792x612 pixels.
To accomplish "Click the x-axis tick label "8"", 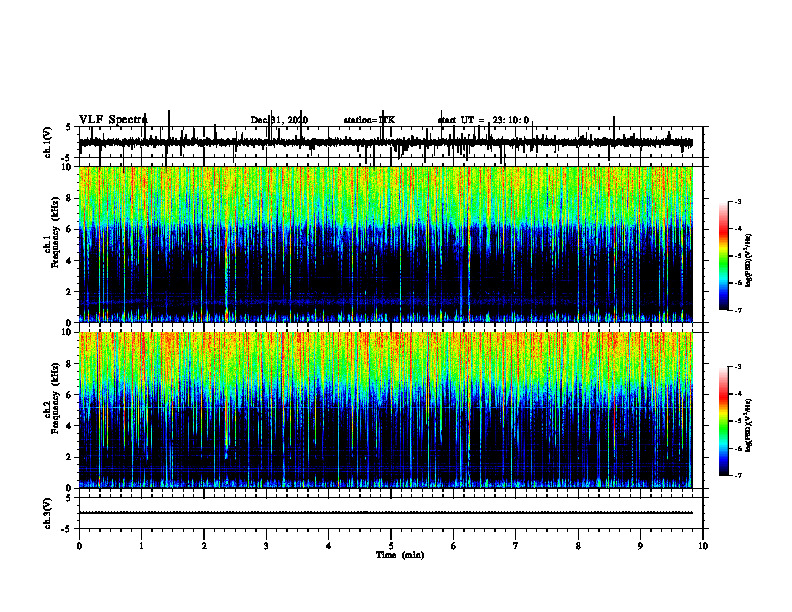I will click(x=578, y=546).
